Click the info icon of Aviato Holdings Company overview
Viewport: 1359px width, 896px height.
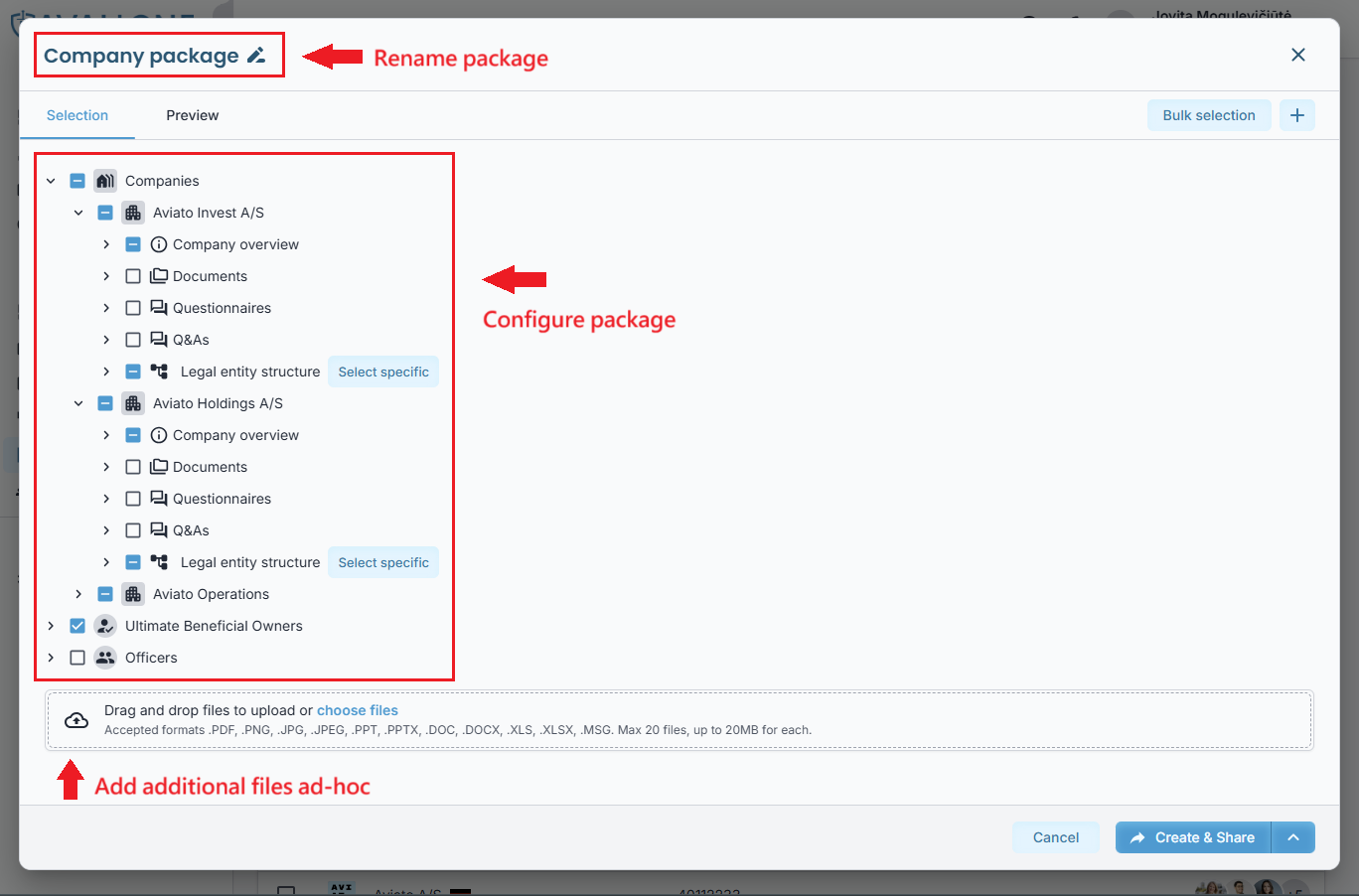point(159,435)
